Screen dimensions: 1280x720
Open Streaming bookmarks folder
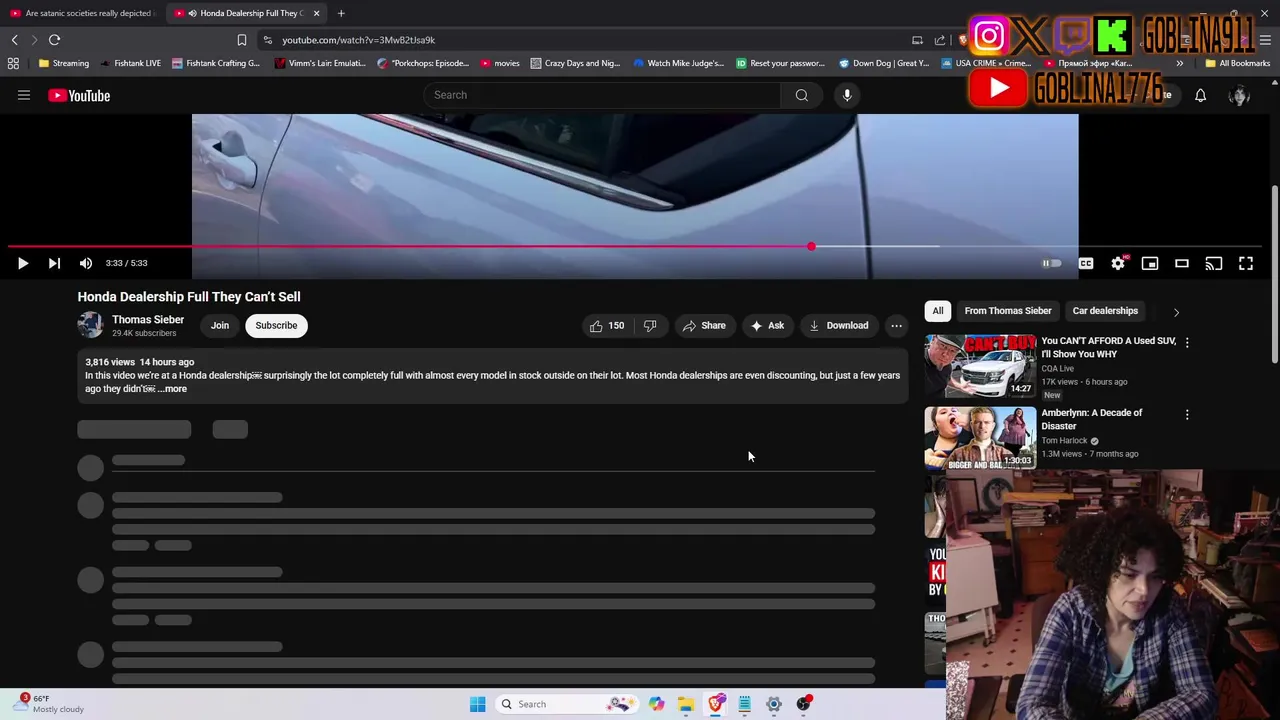(x=63, y=63)
